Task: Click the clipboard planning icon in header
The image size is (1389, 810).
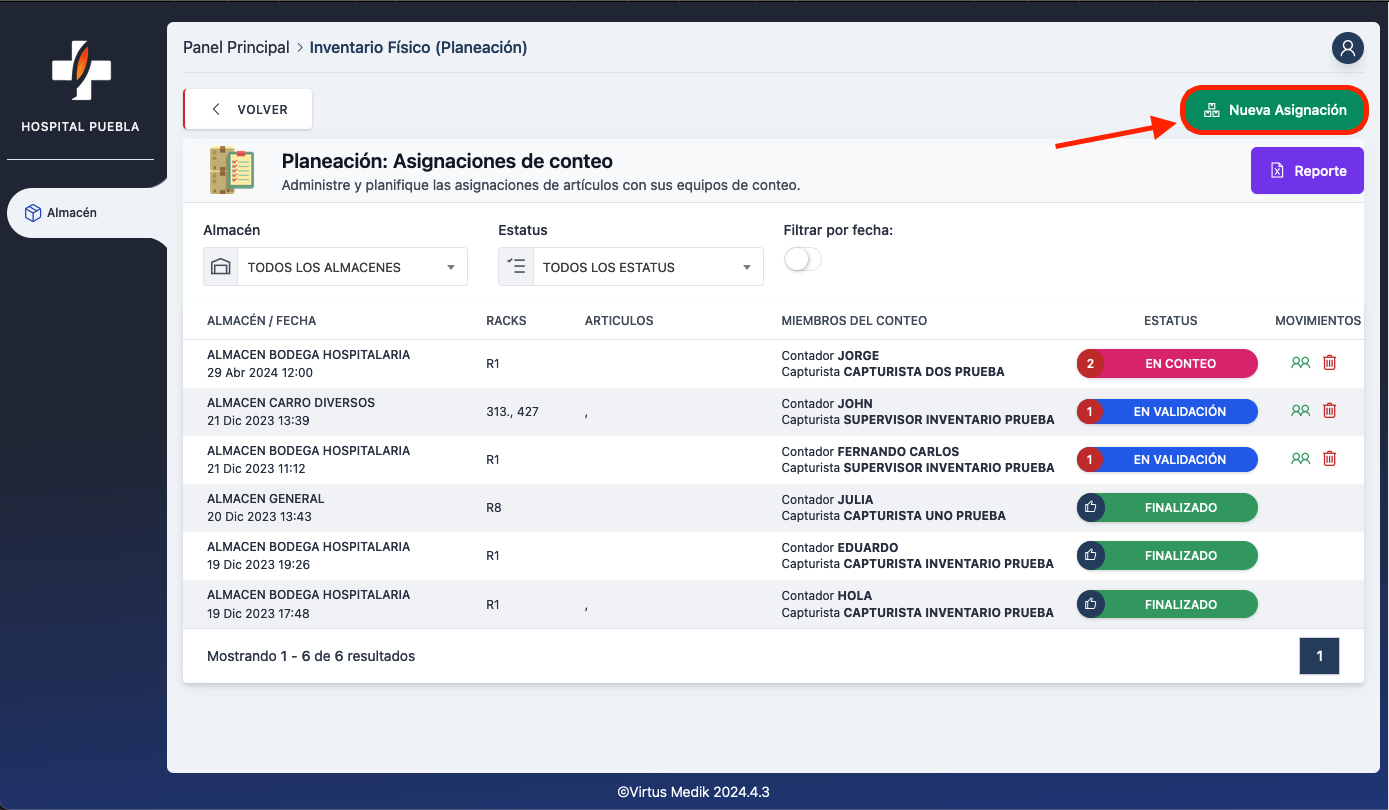Action: [x=232, y=170]
